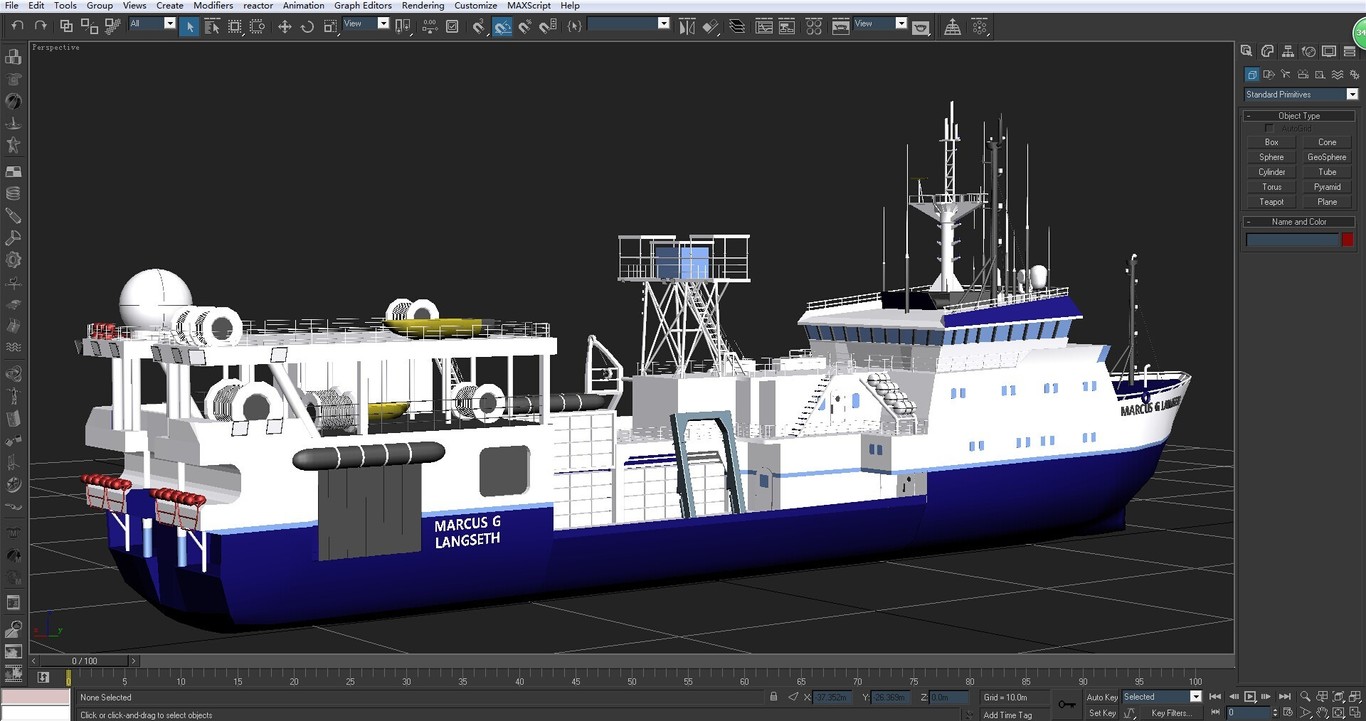Choose the Rectangular Selection Region tool
The width and height of the screenshot is (1366, 721).
click(x=235, y=27)
